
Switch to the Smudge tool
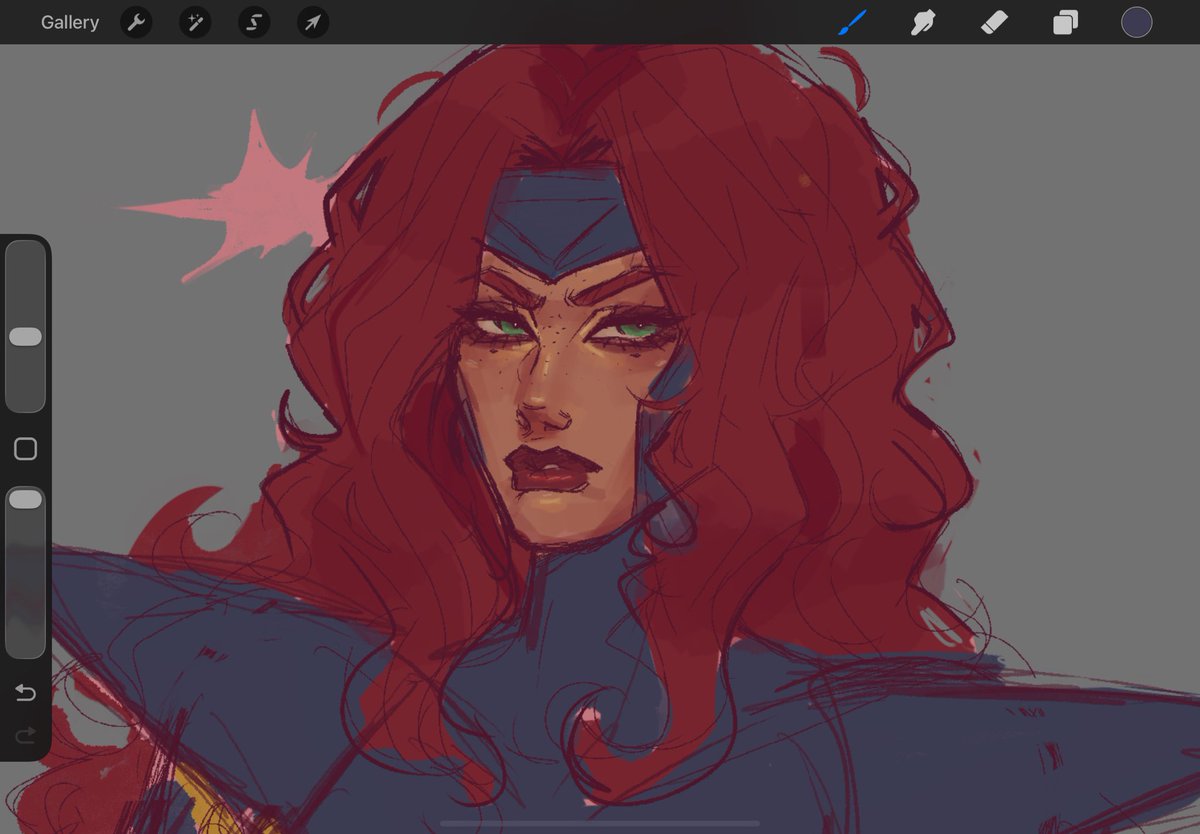[x=922, y=22]
